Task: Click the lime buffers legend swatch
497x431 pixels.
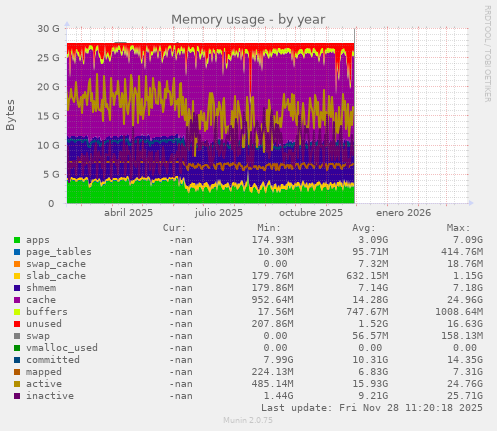Action: tap(17, 312)
